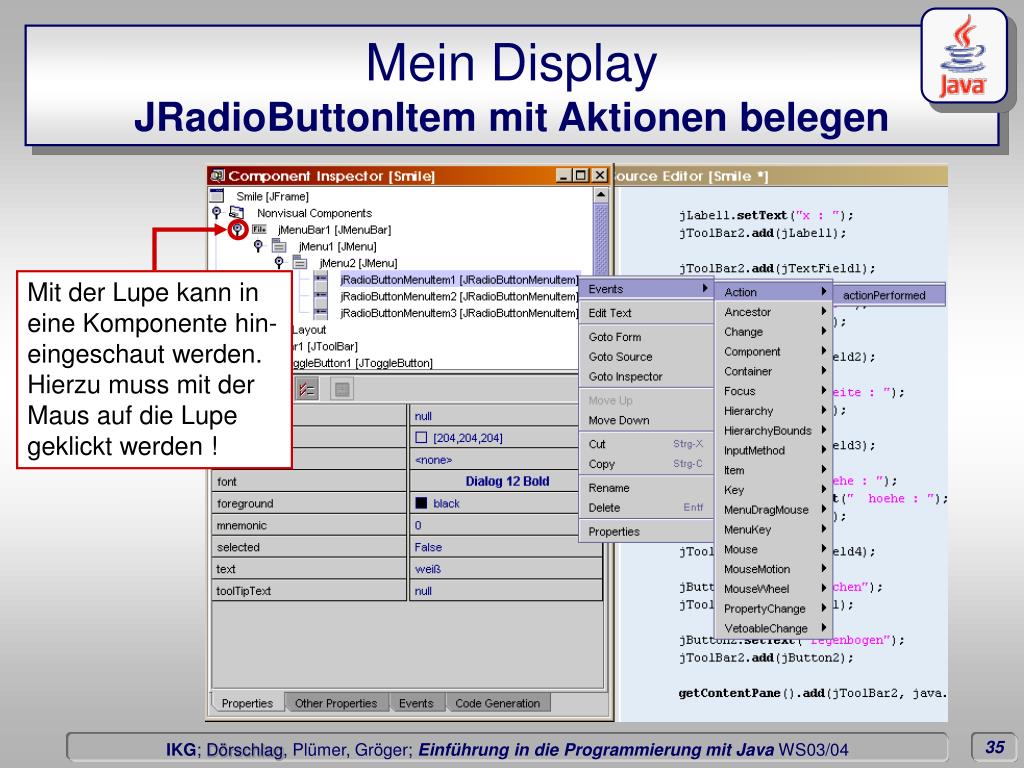Select jRadioButtonMenuItem1 in the component tree

(459, 280)
